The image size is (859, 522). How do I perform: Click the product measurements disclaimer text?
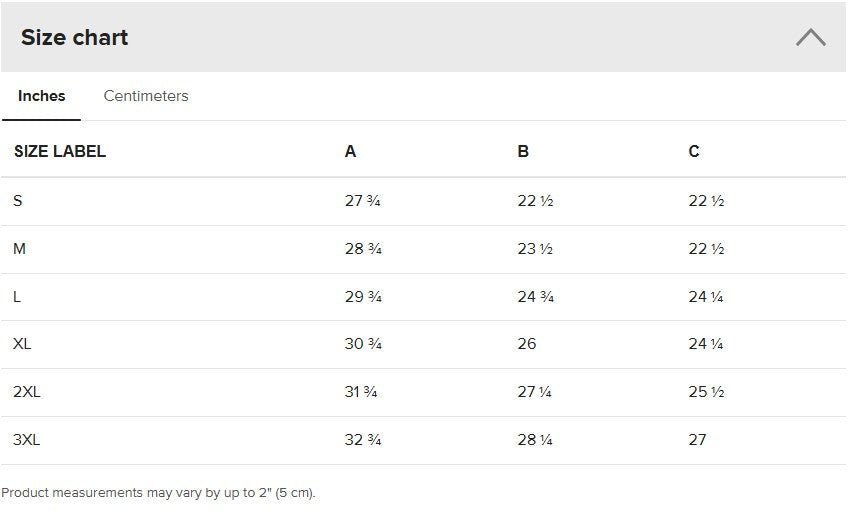(158, 493)
